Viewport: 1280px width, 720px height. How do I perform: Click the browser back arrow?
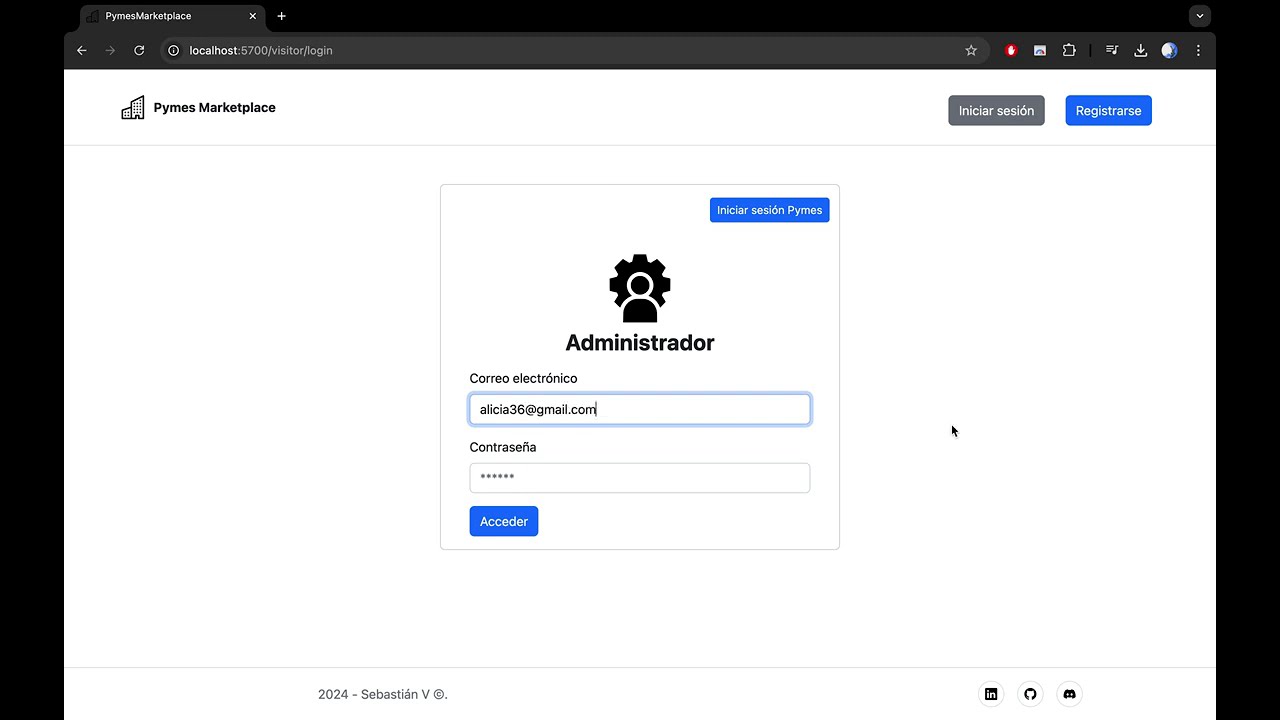click(82, 50)
